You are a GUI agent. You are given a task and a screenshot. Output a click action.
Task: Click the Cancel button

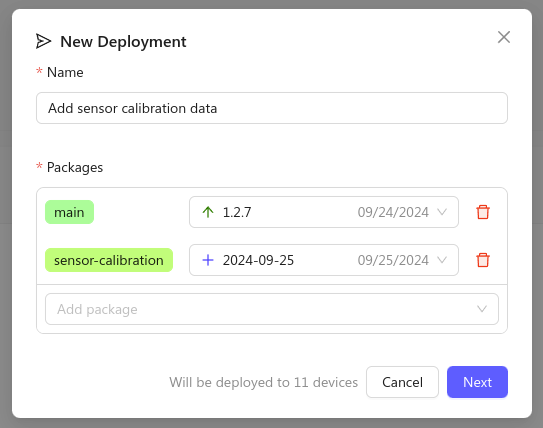(x=402, y=382)
